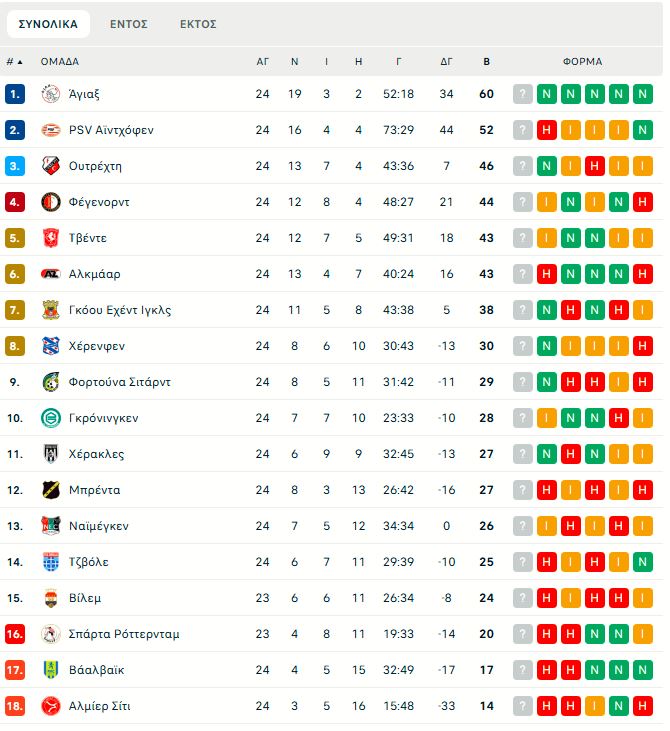This screenshot has width=670, height=731.
Task: Click the Ajax team crest icon
Action: pyautogui.click(x=51, y=94)
